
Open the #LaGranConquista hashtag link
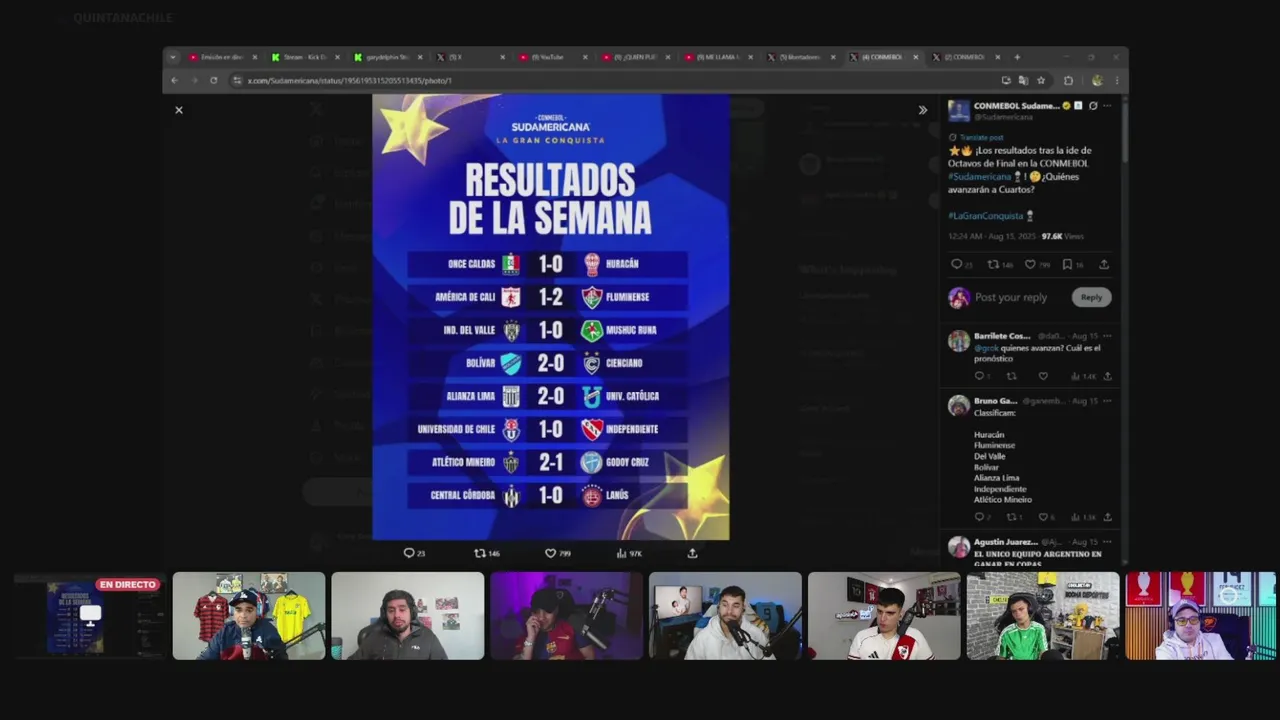pyautogui.click(x=985, y=215)
